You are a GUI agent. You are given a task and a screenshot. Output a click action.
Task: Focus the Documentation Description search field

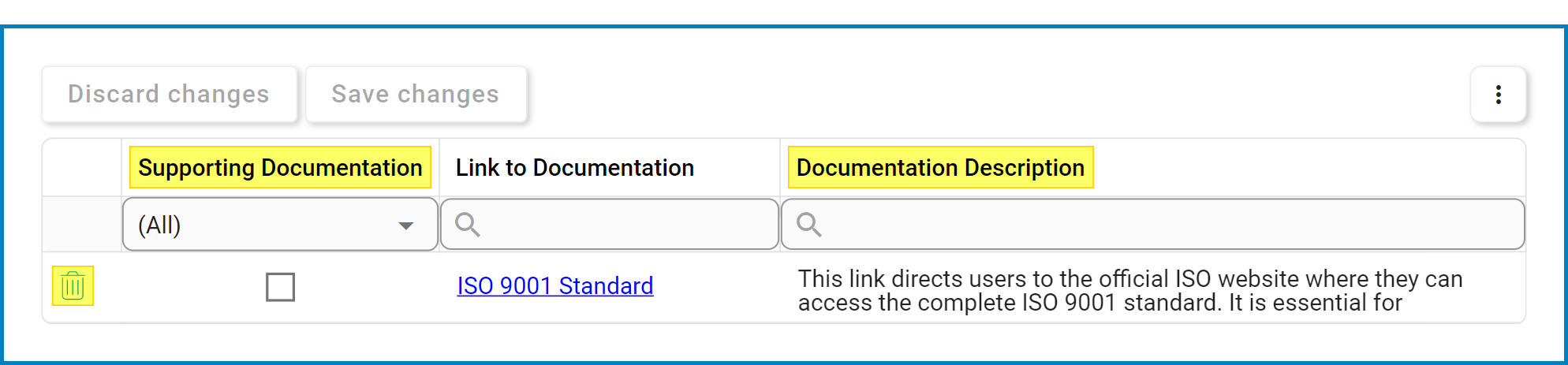point(1152,225)
